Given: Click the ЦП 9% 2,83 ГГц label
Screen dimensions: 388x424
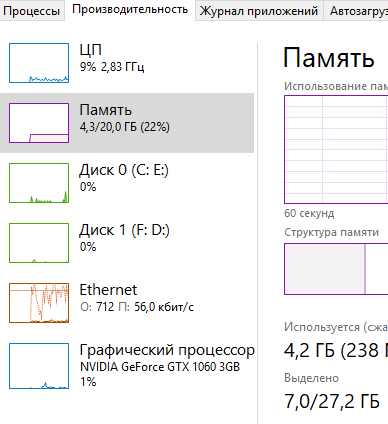Looking at the screenshot, I should coord(112,58).
